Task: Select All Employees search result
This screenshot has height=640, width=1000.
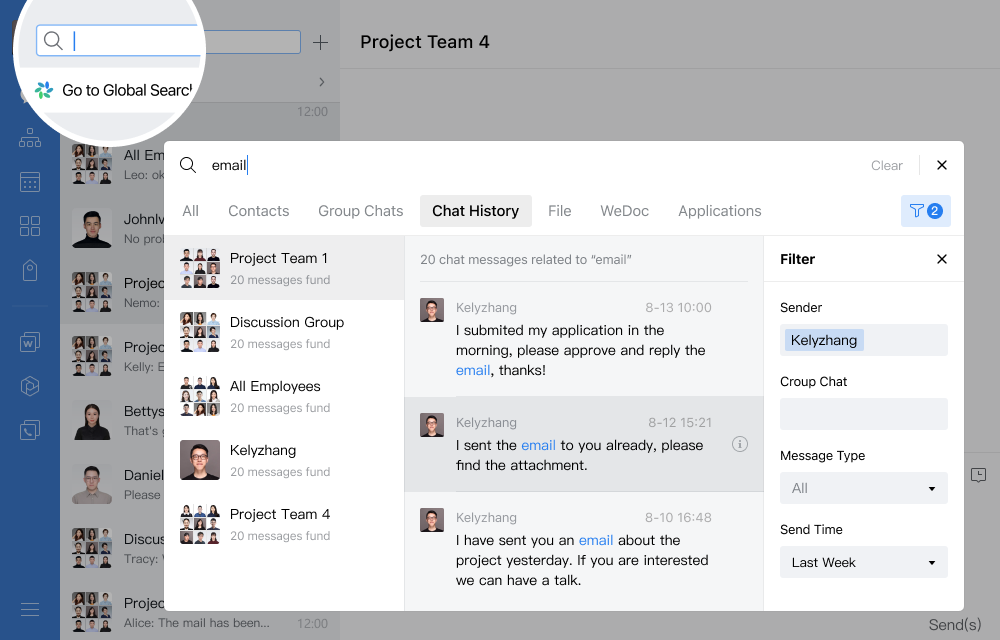Action: click(x=284, y=396)
